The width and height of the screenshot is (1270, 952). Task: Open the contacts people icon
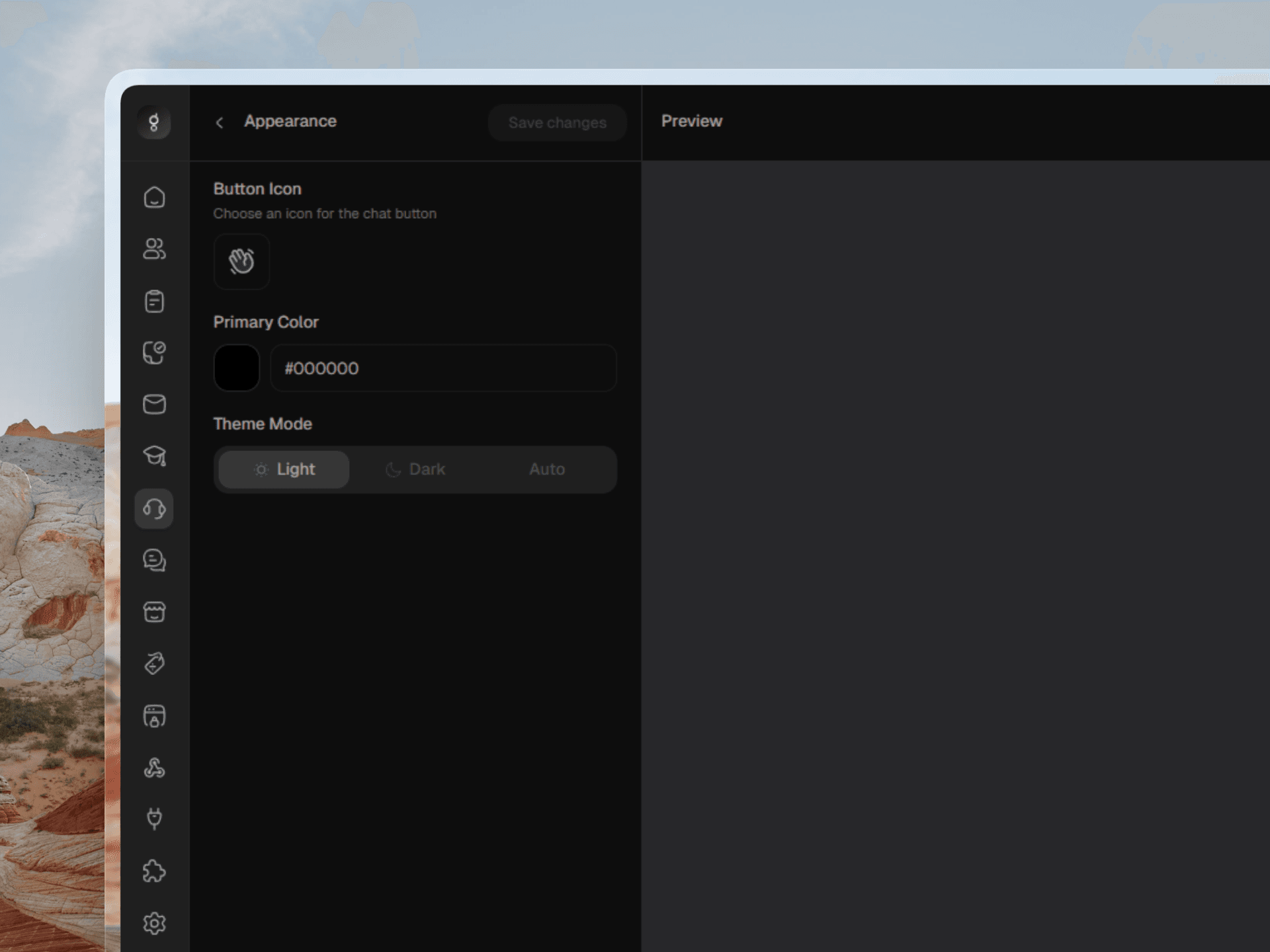pos(154,249)
